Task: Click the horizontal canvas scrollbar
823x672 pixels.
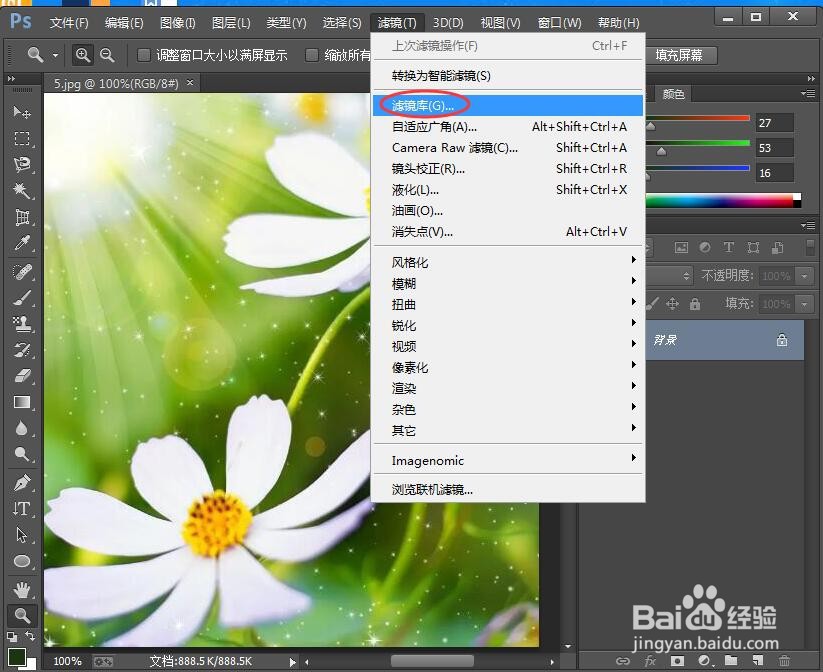Action: pos(431,661)
